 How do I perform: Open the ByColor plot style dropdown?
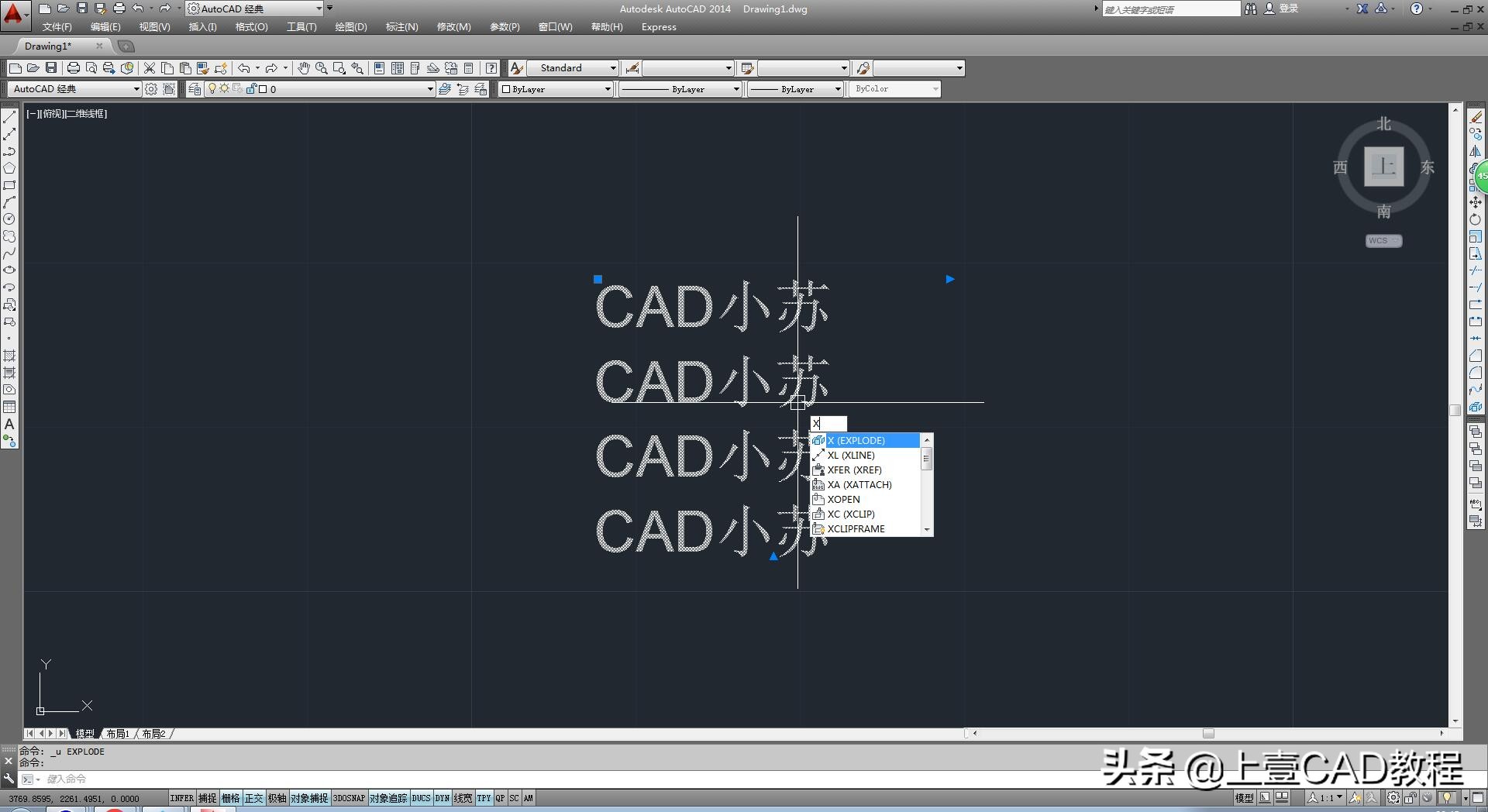[x=895, y=89]
